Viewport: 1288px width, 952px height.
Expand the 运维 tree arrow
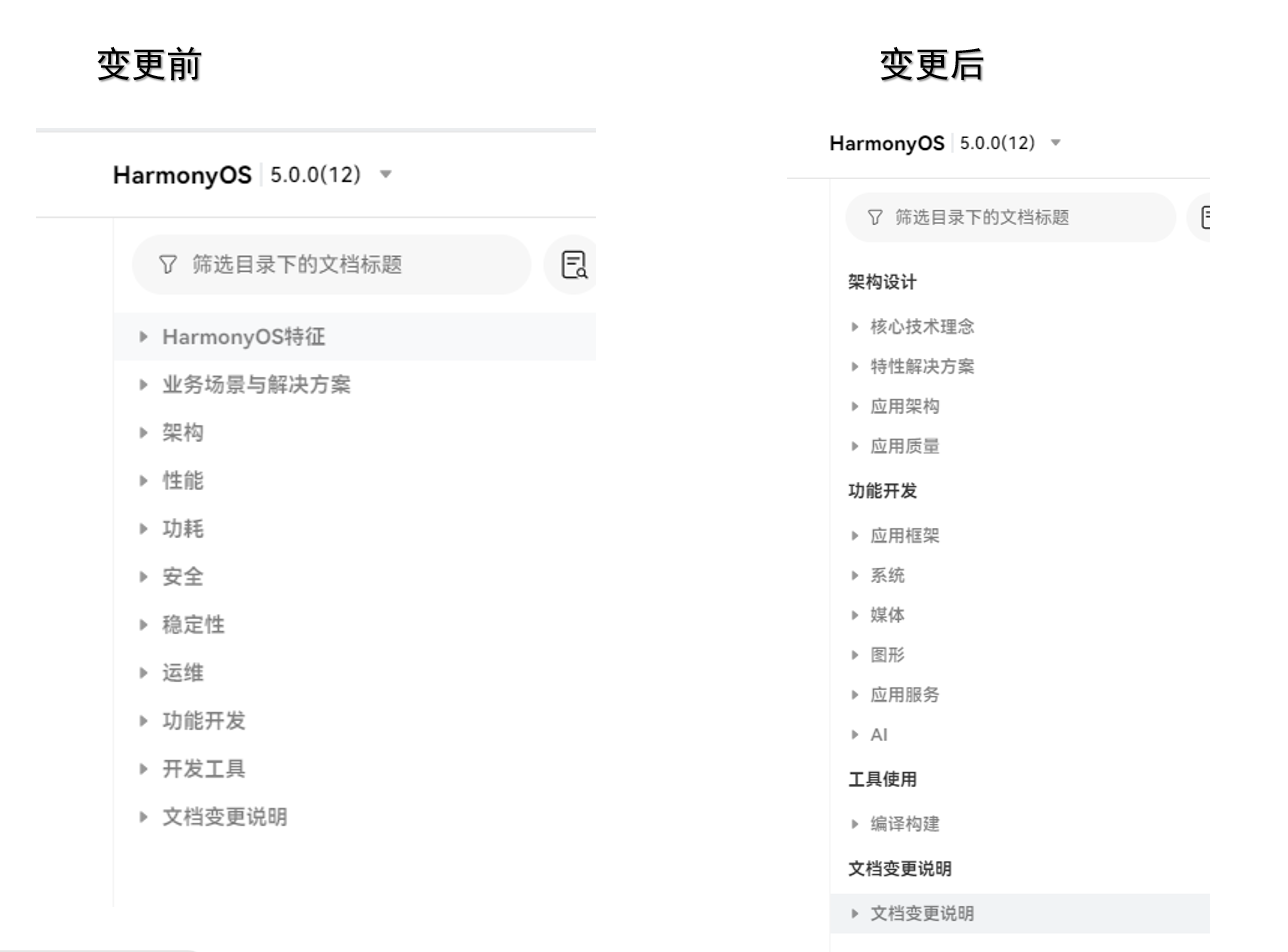(x=146, y=673)
